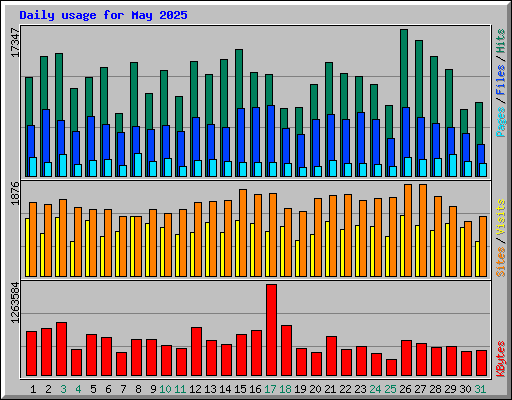This screenshot has height=400, width=512.
Task: Select the day 31 label on the axis
Action: [x=480, y=389]
